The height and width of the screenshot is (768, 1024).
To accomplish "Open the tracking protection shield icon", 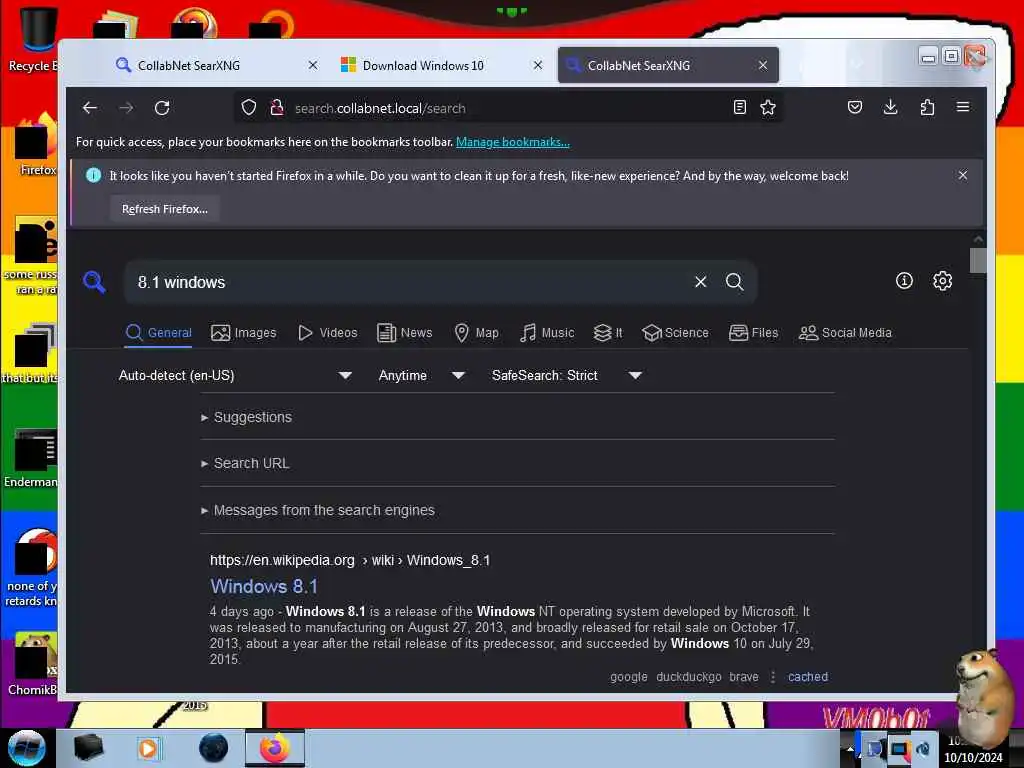I will tap(249, 108).
